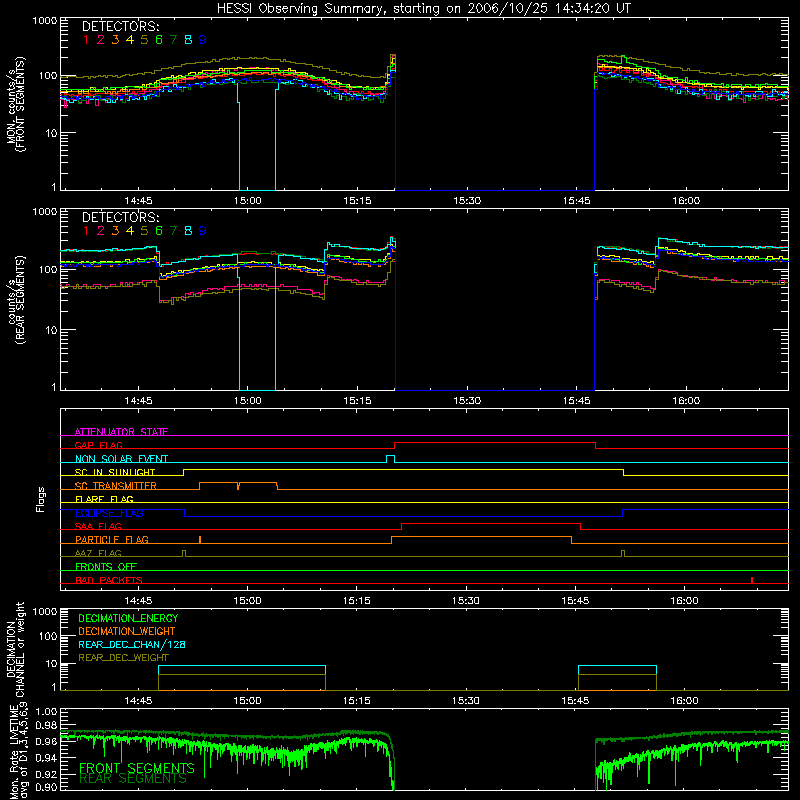
Task: Click the 0.92 livetime axis value
Action: click(x=46, y=774)
